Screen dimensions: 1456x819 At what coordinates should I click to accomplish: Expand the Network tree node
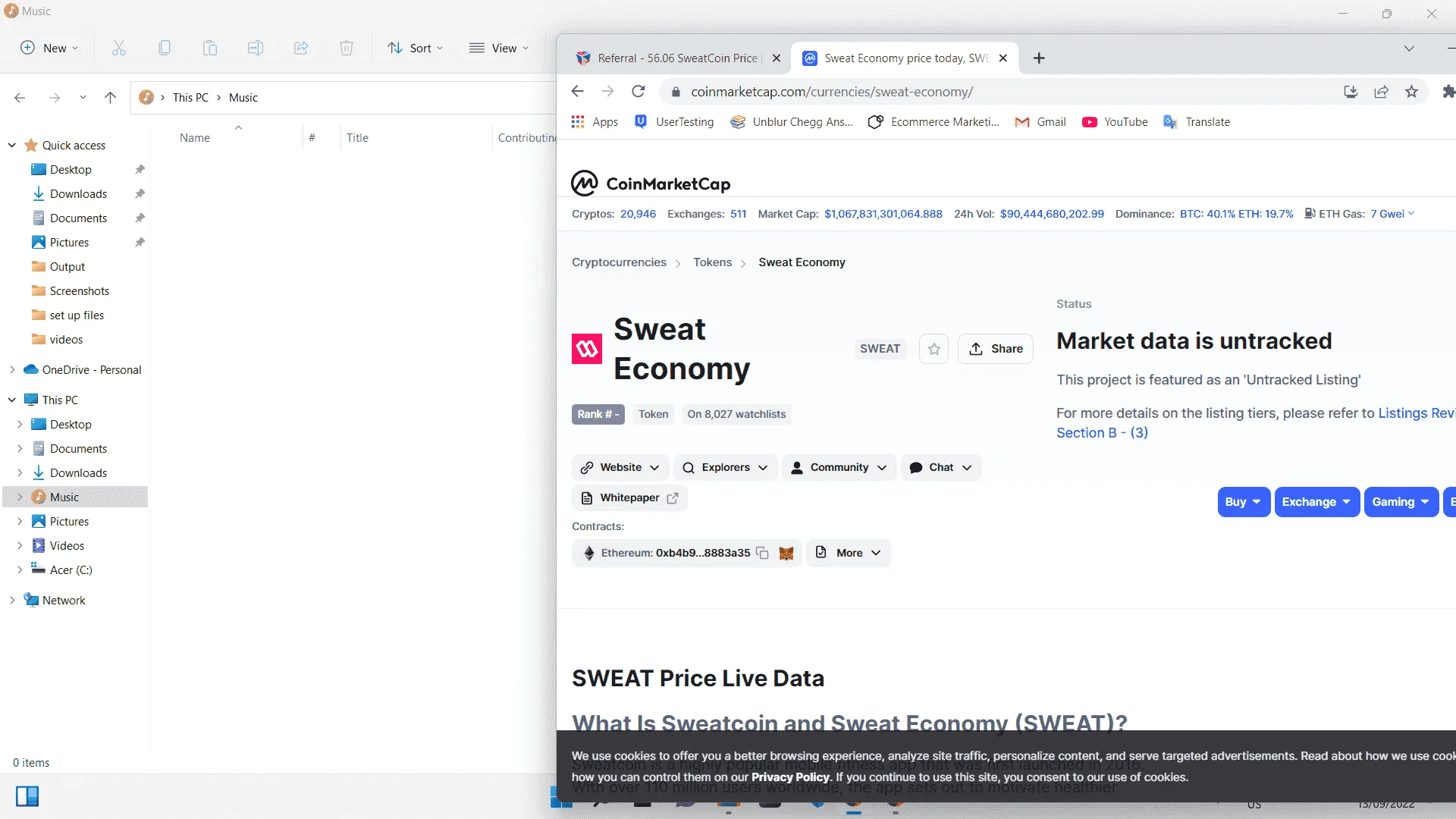(12, 600)
